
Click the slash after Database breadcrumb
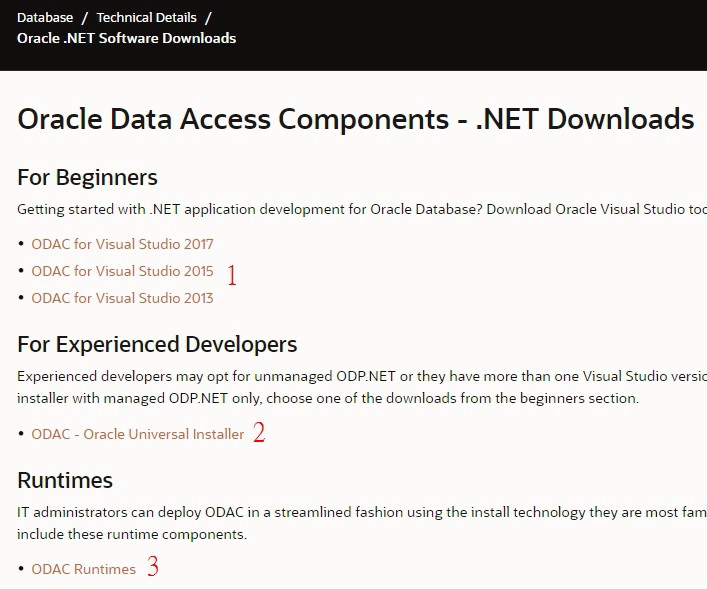(x=85, y=18)
